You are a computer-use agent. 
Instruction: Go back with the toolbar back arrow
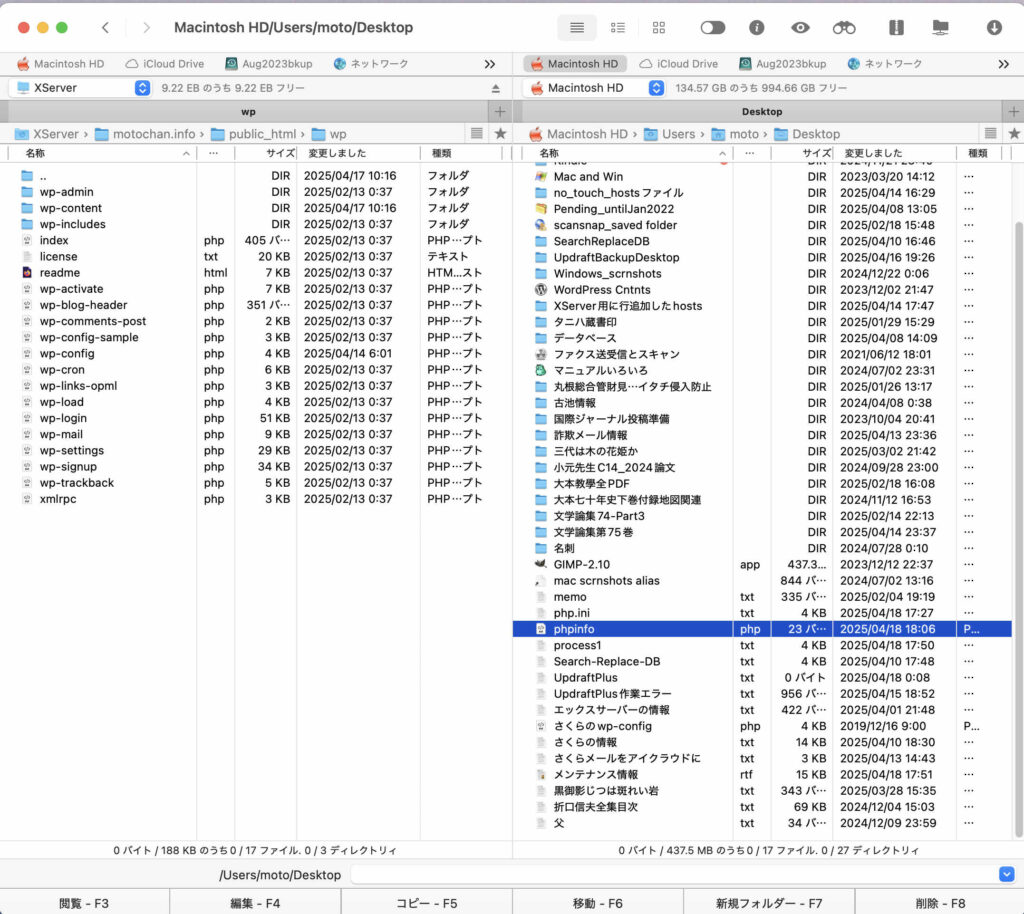(x=105, y=27)
